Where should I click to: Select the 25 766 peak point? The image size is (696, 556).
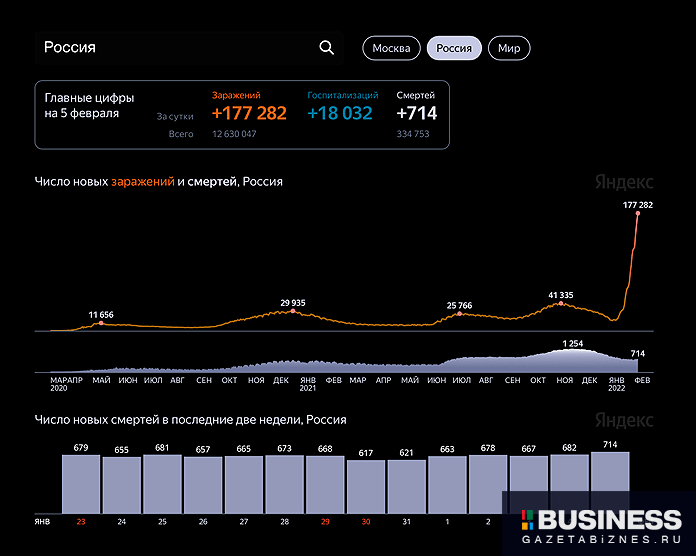point(459,313)
